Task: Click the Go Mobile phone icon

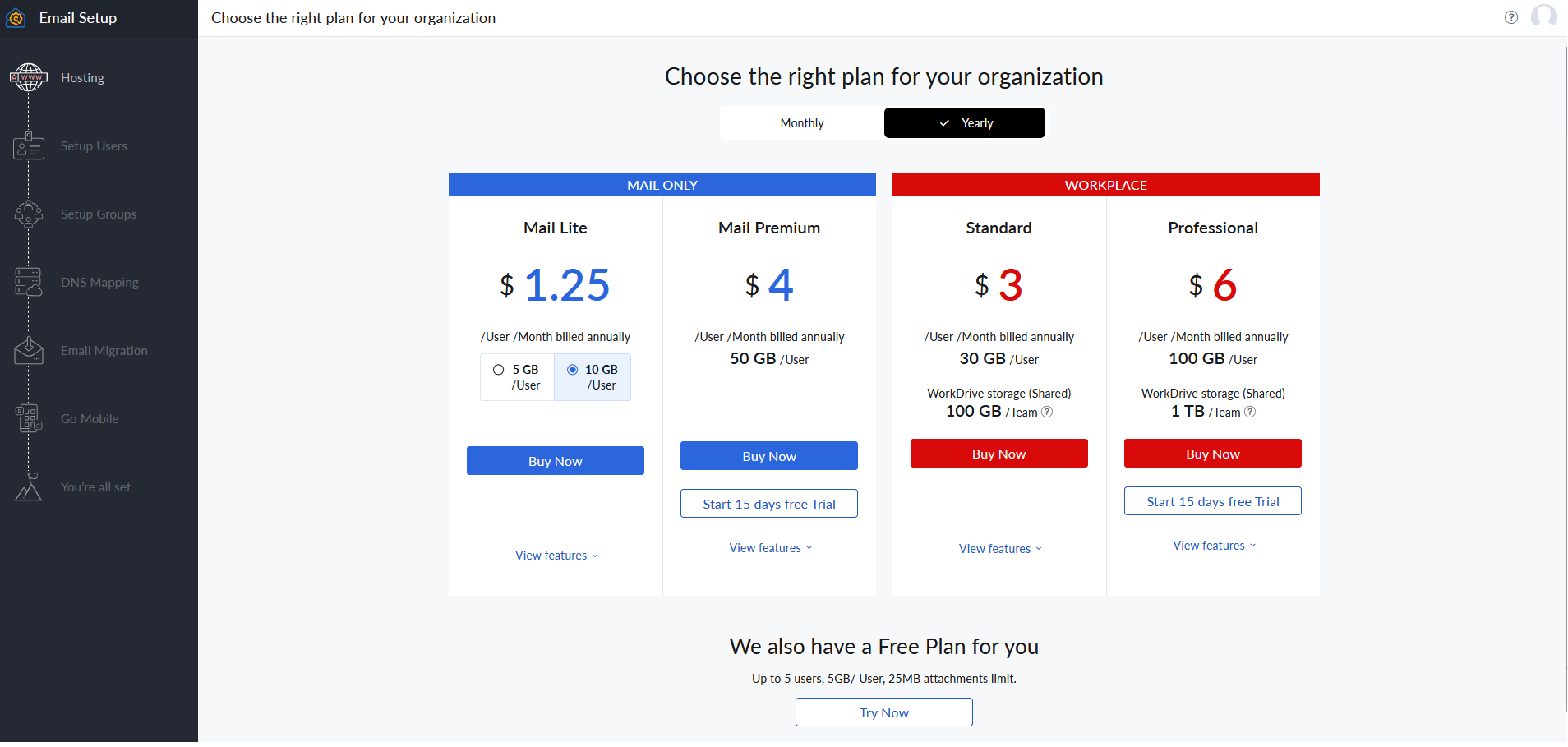Action: pos(29,418)
